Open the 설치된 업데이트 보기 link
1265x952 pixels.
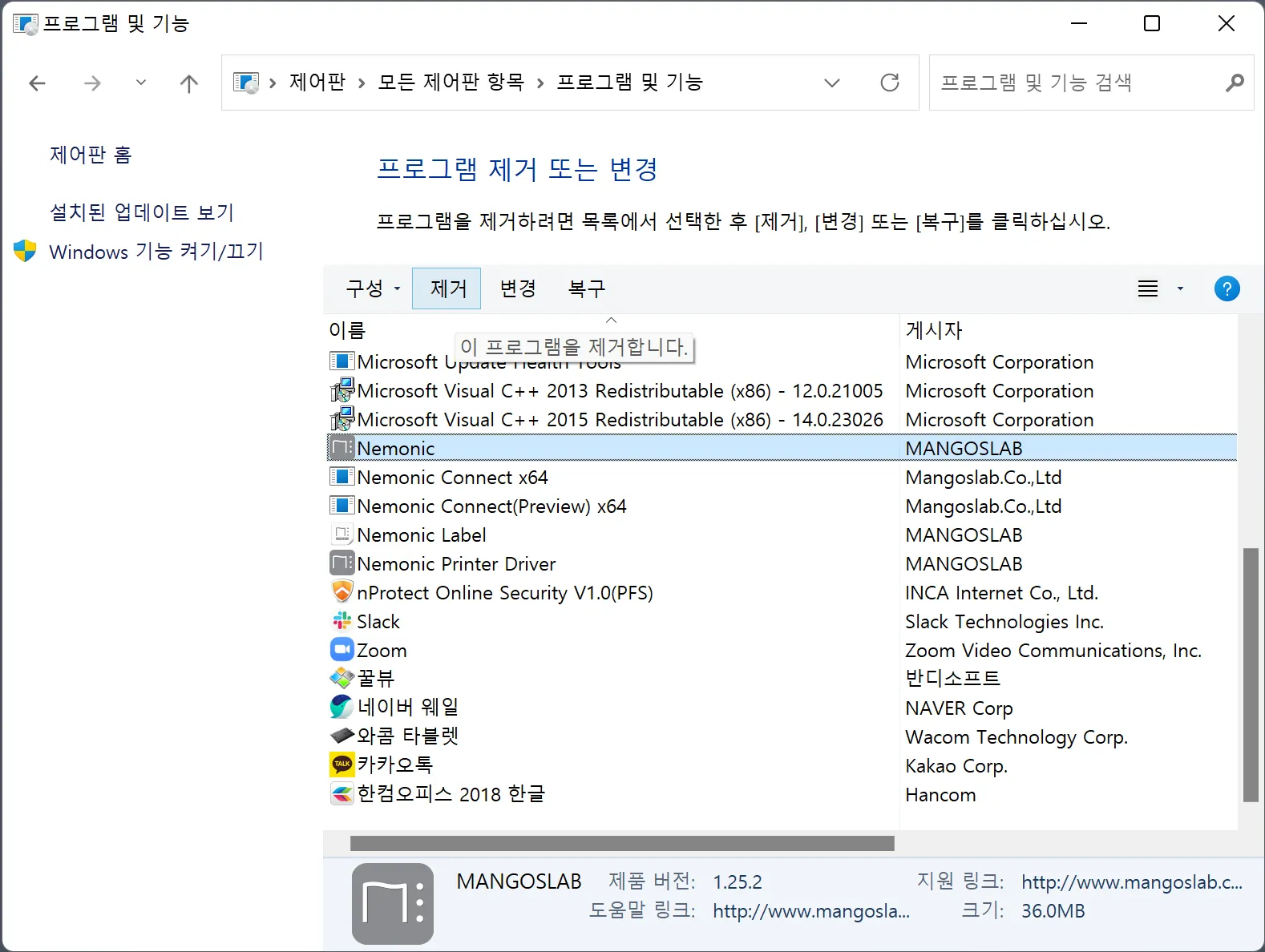tap(142, 212)
